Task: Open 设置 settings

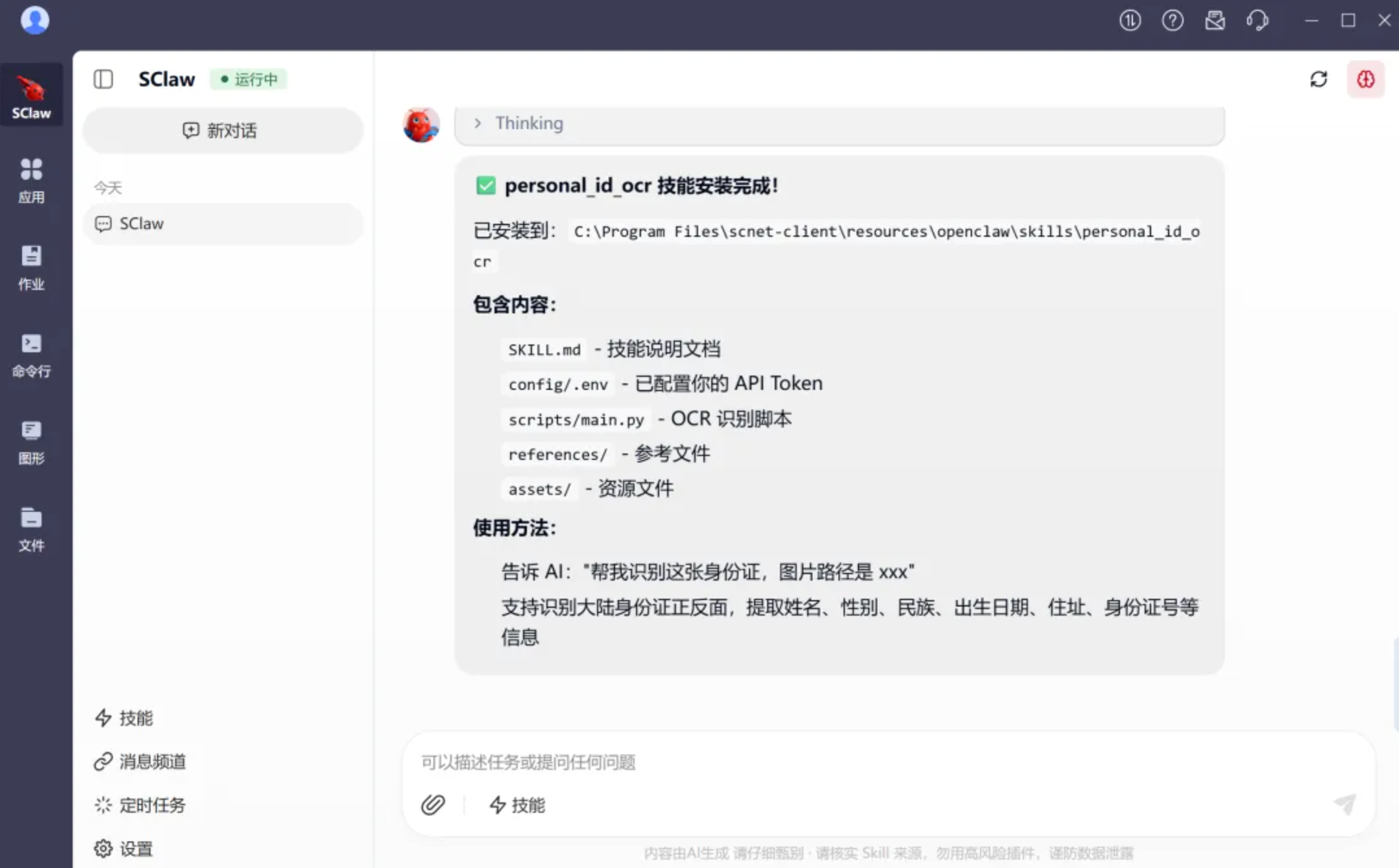Action: pos(125,848)
